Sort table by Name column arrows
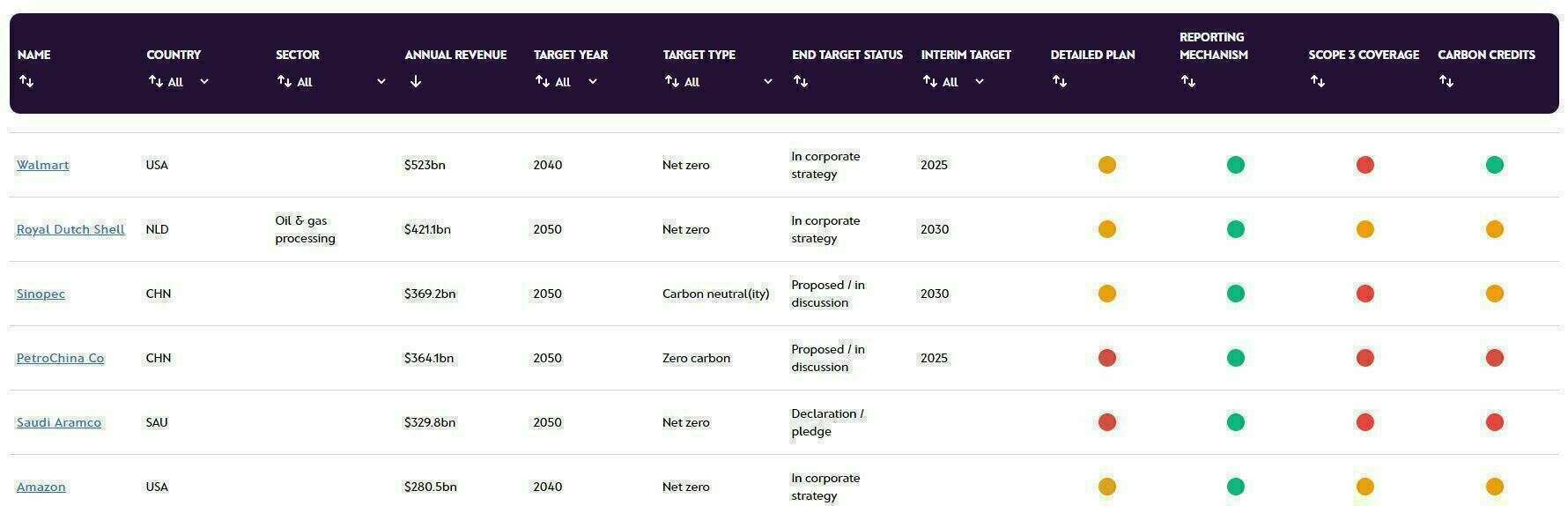 (x=26, y=81)
